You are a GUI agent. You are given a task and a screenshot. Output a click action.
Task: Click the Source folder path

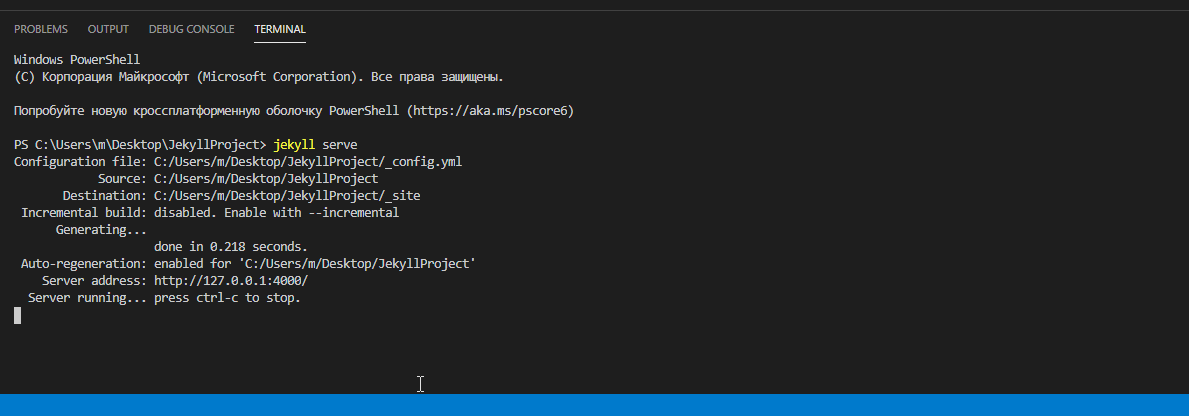pos(266,179)
